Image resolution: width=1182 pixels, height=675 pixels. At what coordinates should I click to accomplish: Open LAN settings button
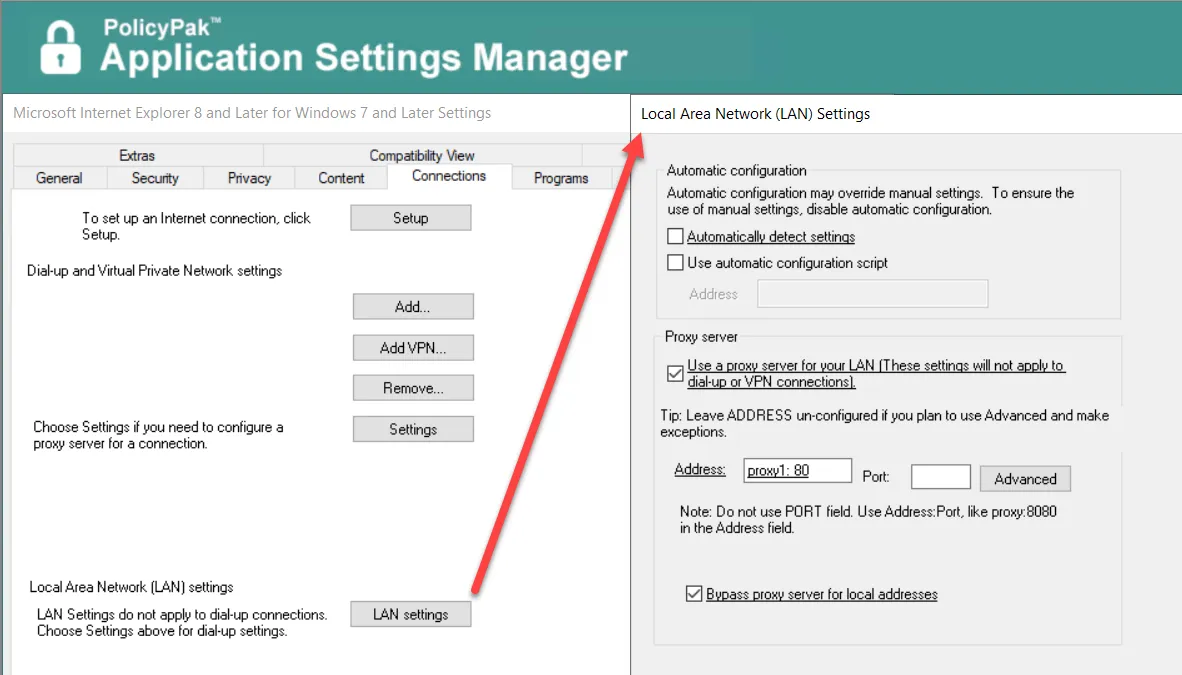(411, 614)
